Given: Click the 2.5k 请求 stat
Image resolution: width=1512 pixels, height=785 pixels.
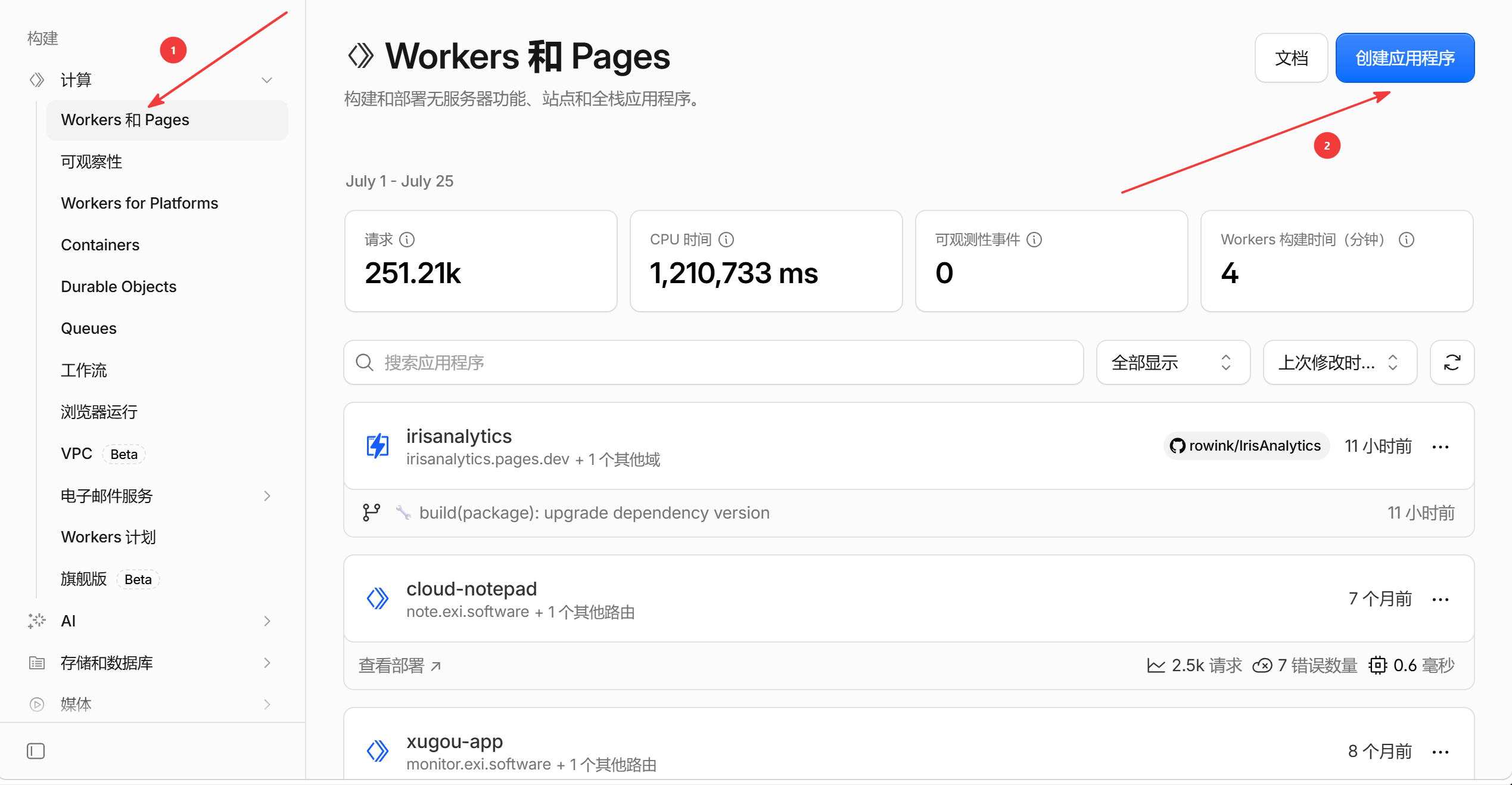Looking at the screenshot, I should pos(1194,665).
